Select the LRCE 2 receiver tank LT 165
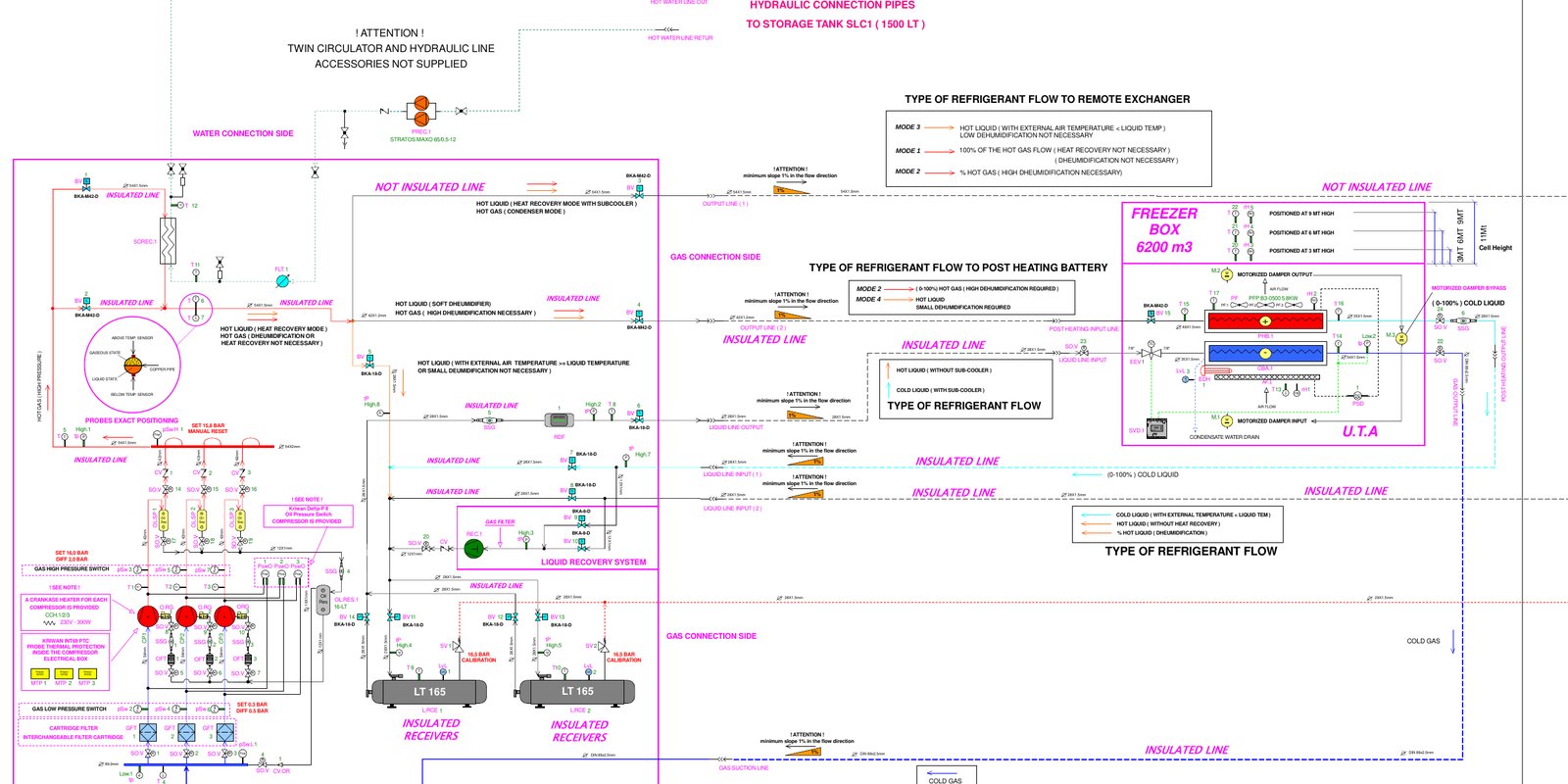 577,692
